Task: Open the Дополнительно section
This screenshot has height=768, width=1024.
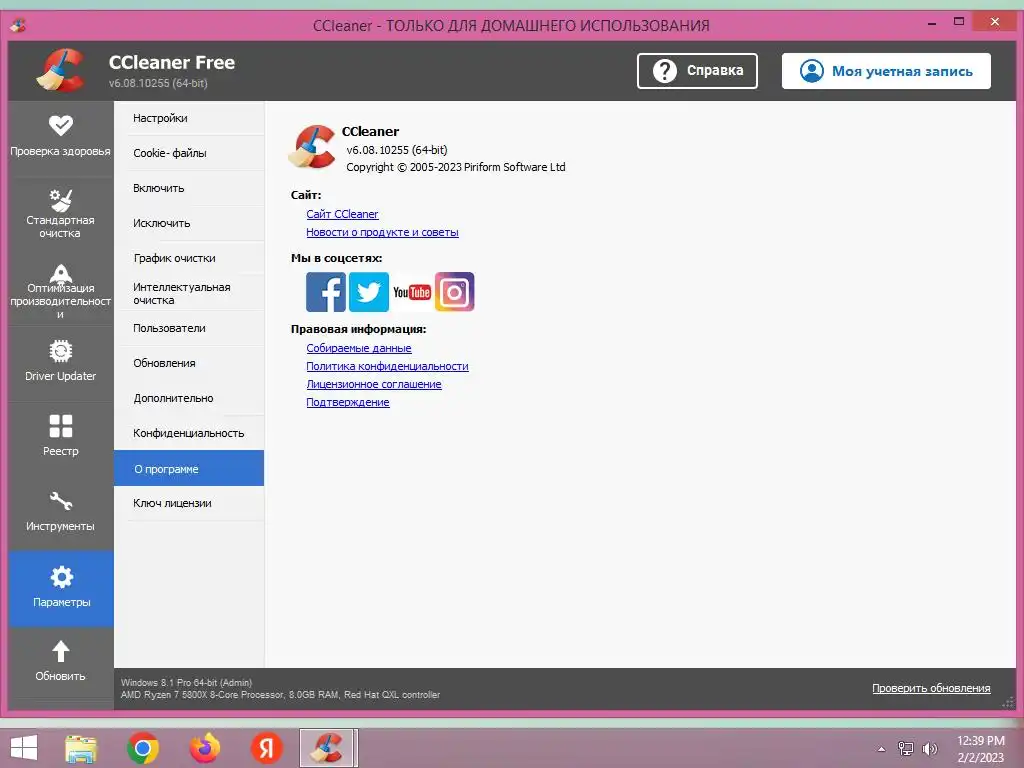Action: 189,398
